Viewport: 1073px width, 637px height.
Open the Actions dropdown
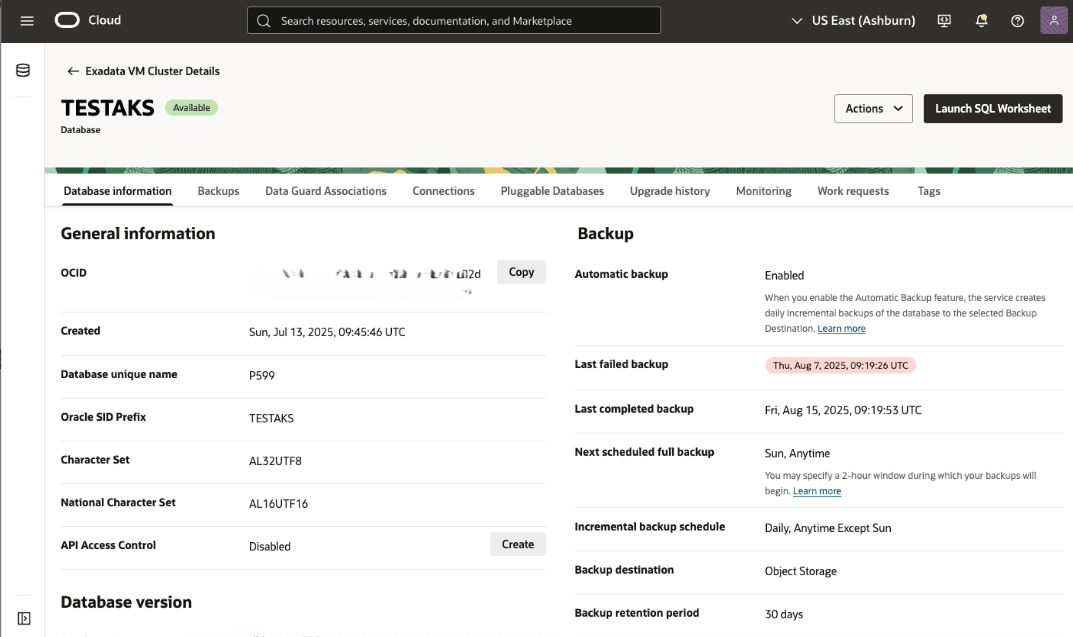click(872, 108)
